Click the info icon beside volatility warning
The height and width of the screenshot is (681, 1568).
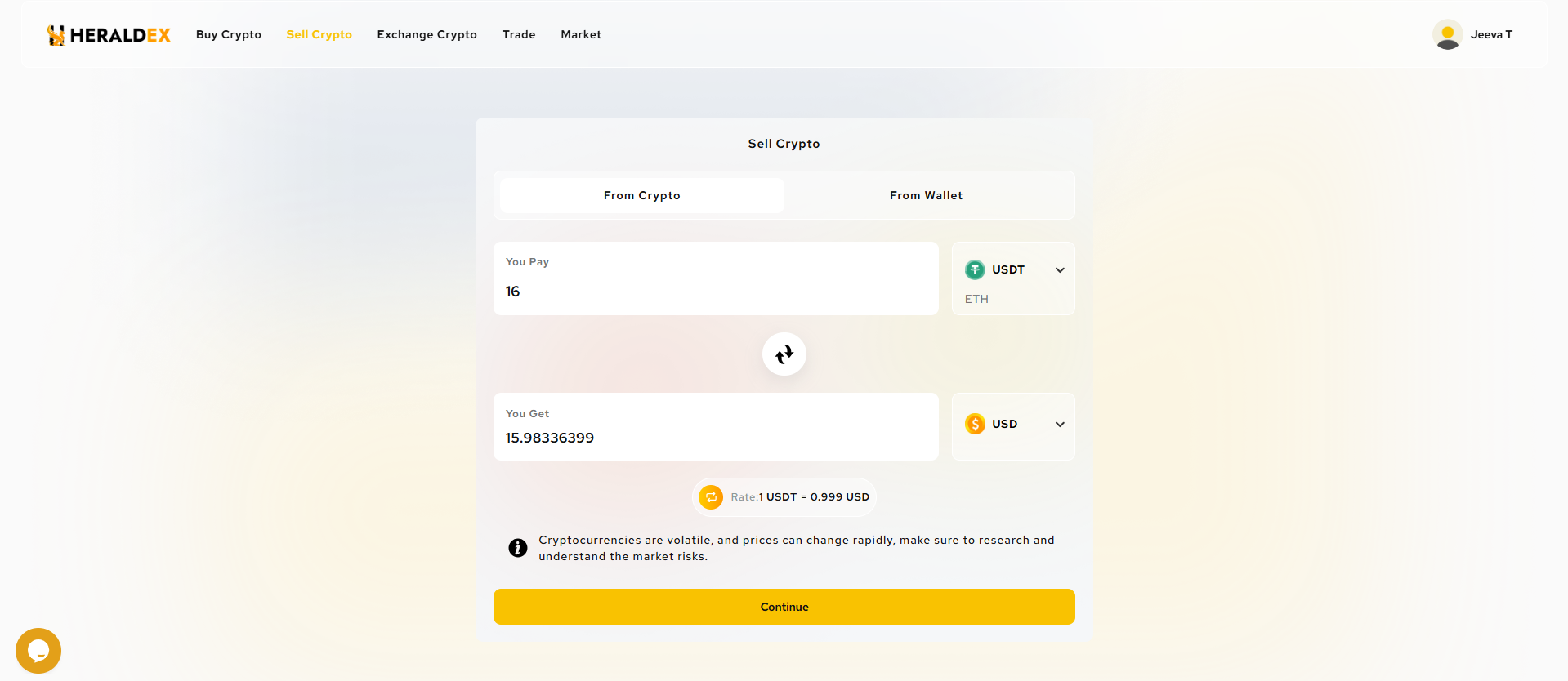[x=517, y=548]
